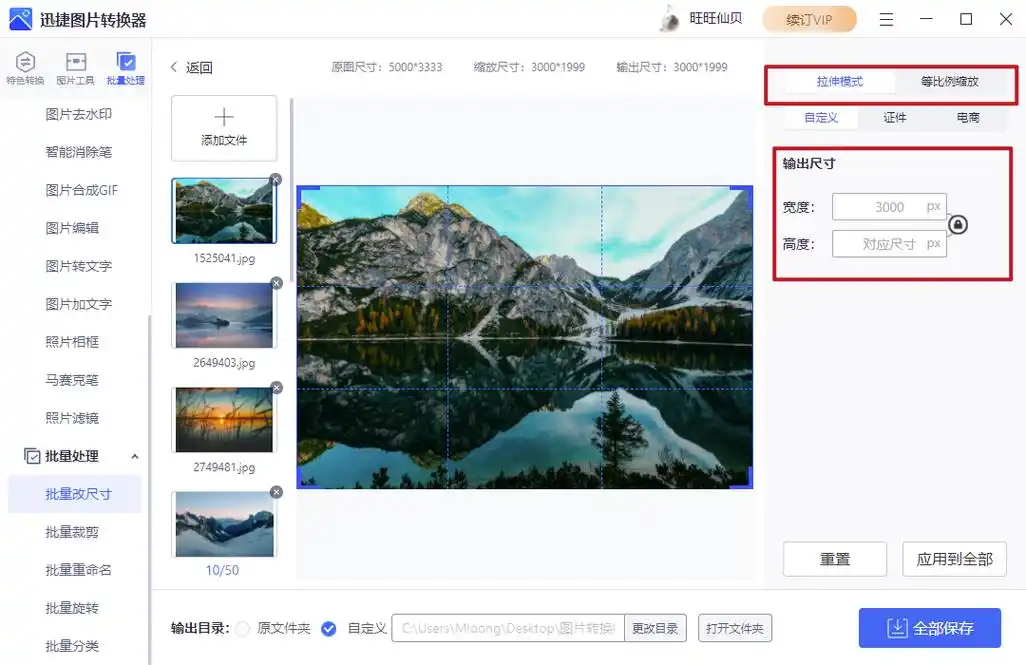Open the hamburger menu in the title bar
Image resolution: width=1026 pixels, height=665 pixels.
pos(886,19)
